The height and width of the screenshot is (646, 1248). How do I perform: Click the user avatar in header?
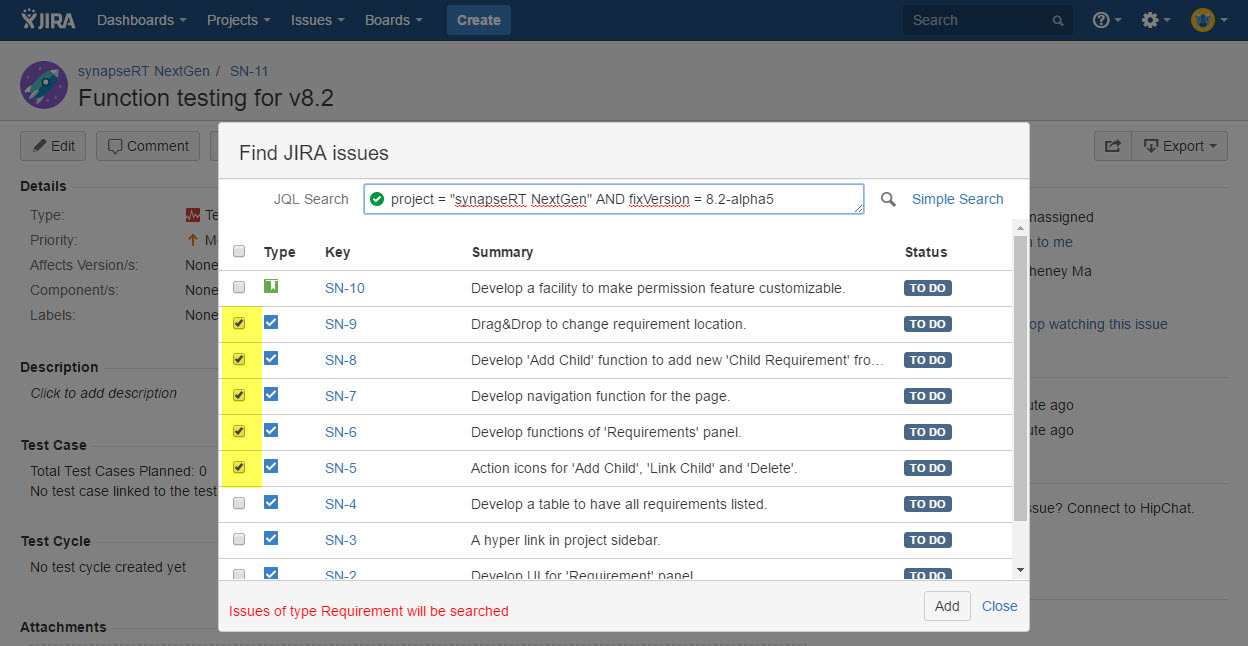1203,20
